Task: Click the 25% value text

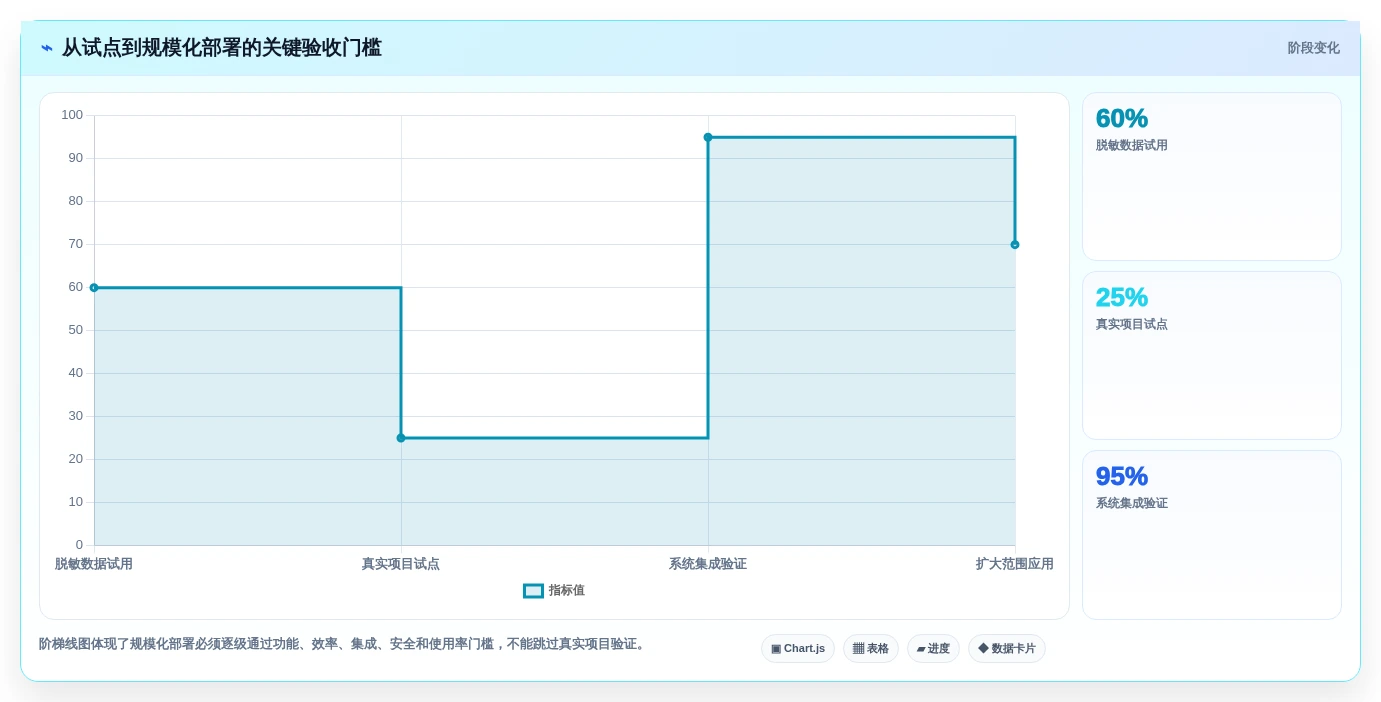Action: pos(1122,298)
